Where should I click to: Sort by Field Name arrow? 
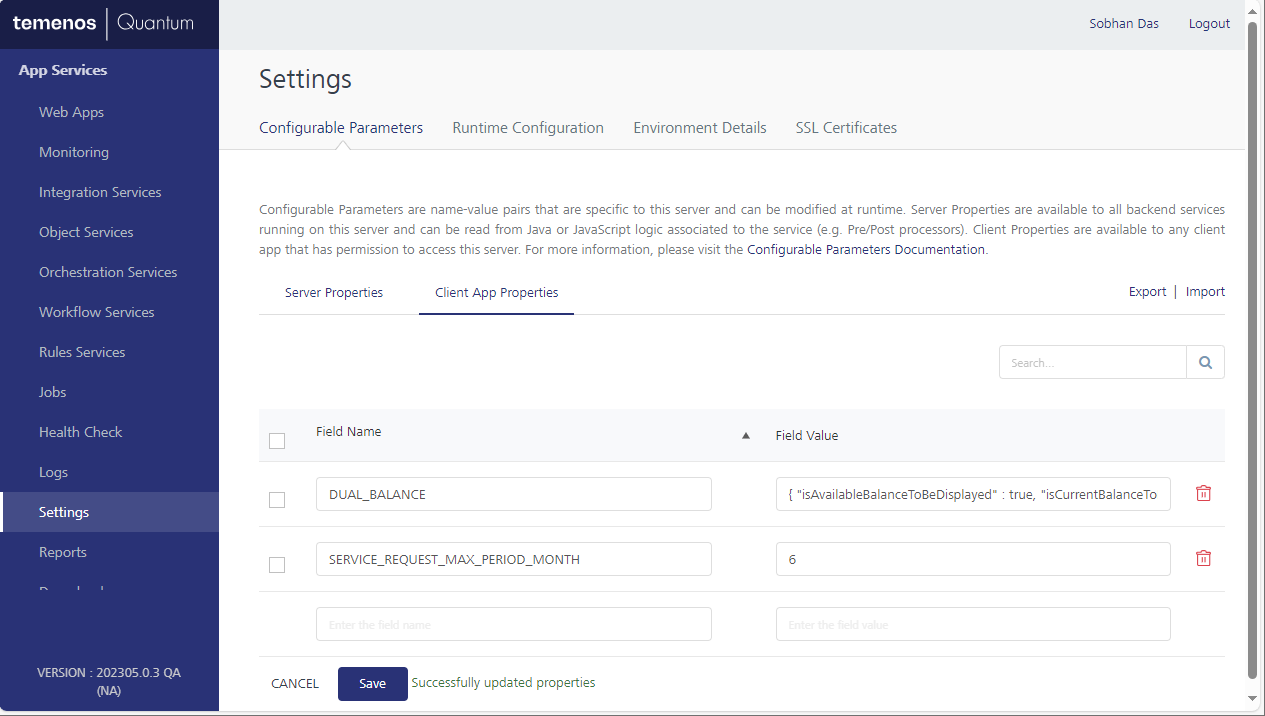[x=745, y=435]
